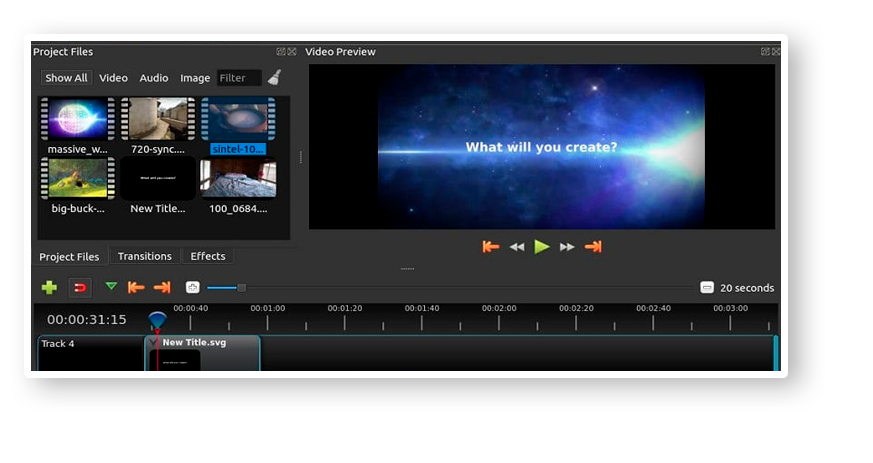Click the fast forward button under the preview
Image resolution: width=873 pixels, height=463 pixels.
567,247
